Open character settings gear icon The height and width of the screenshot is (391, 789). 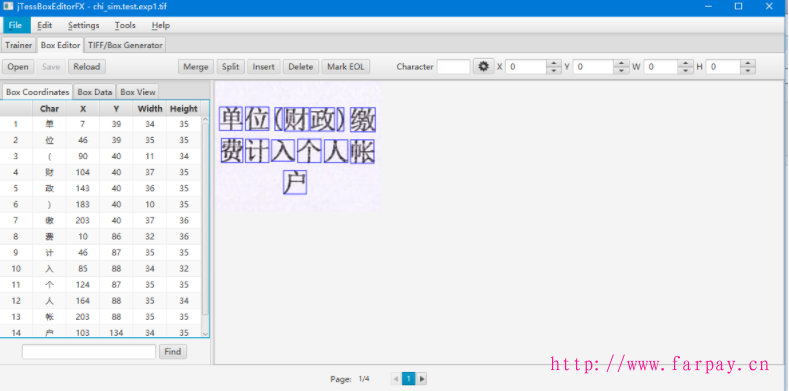click(x=484, y=66)
